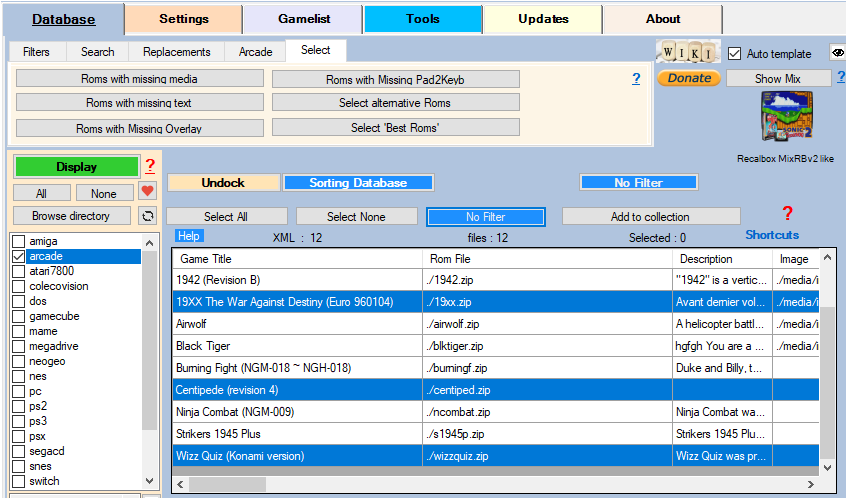This screenshot has width=847, height=499.
Task: Uncheck the Auto template checkbox
Action: click(735, 53)
